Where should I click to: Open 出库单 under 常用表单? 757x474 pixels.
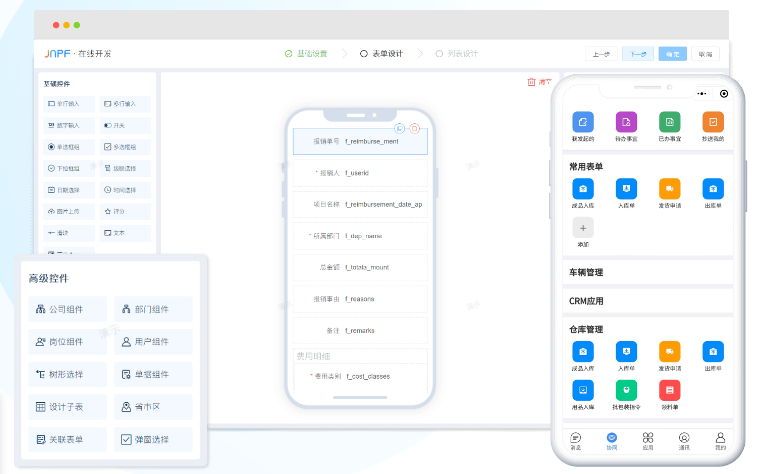[713, 193]
